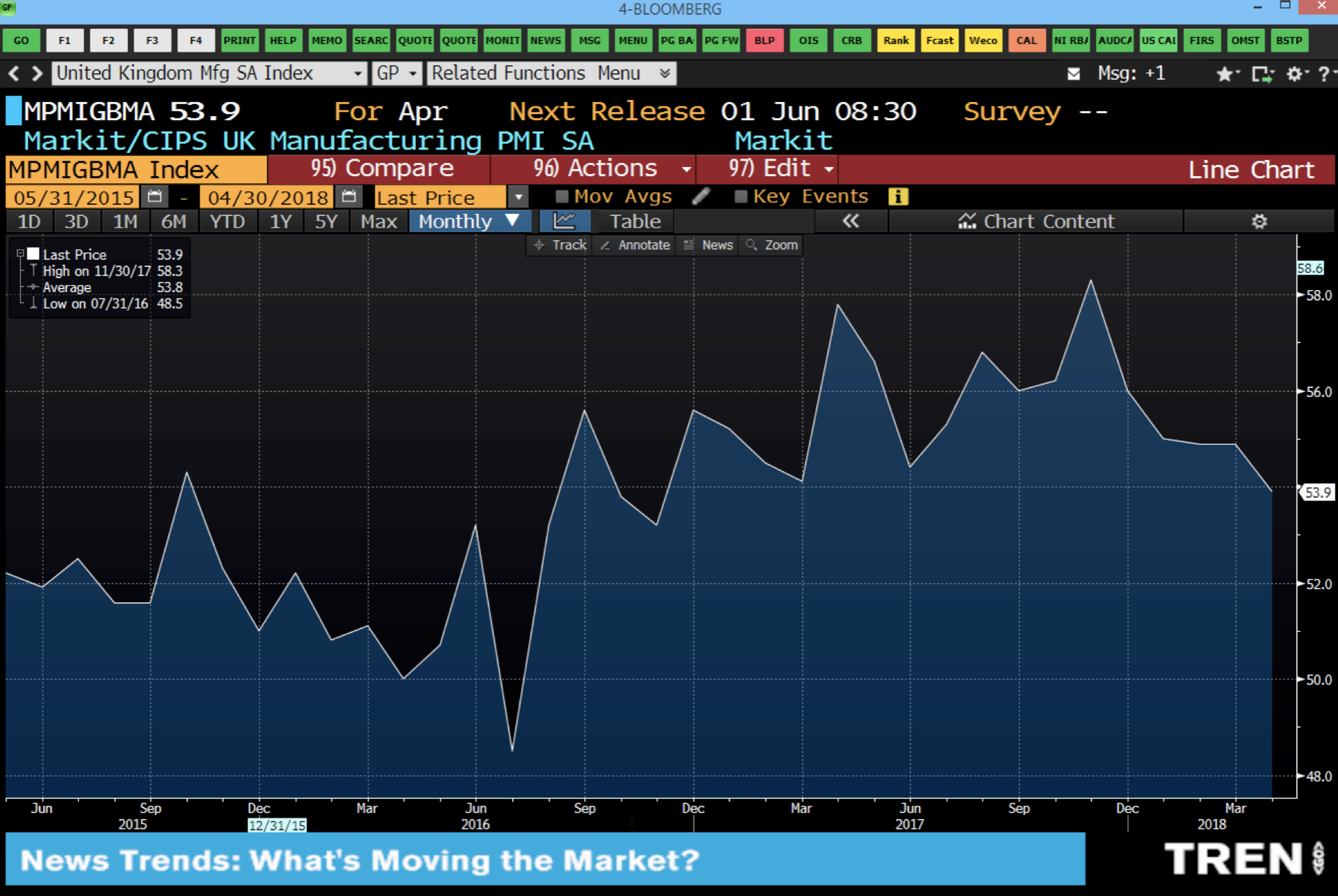Screen dimensions: 1338x896
Task: Click the back navigation arrow
Action: [x=13, y=73]
